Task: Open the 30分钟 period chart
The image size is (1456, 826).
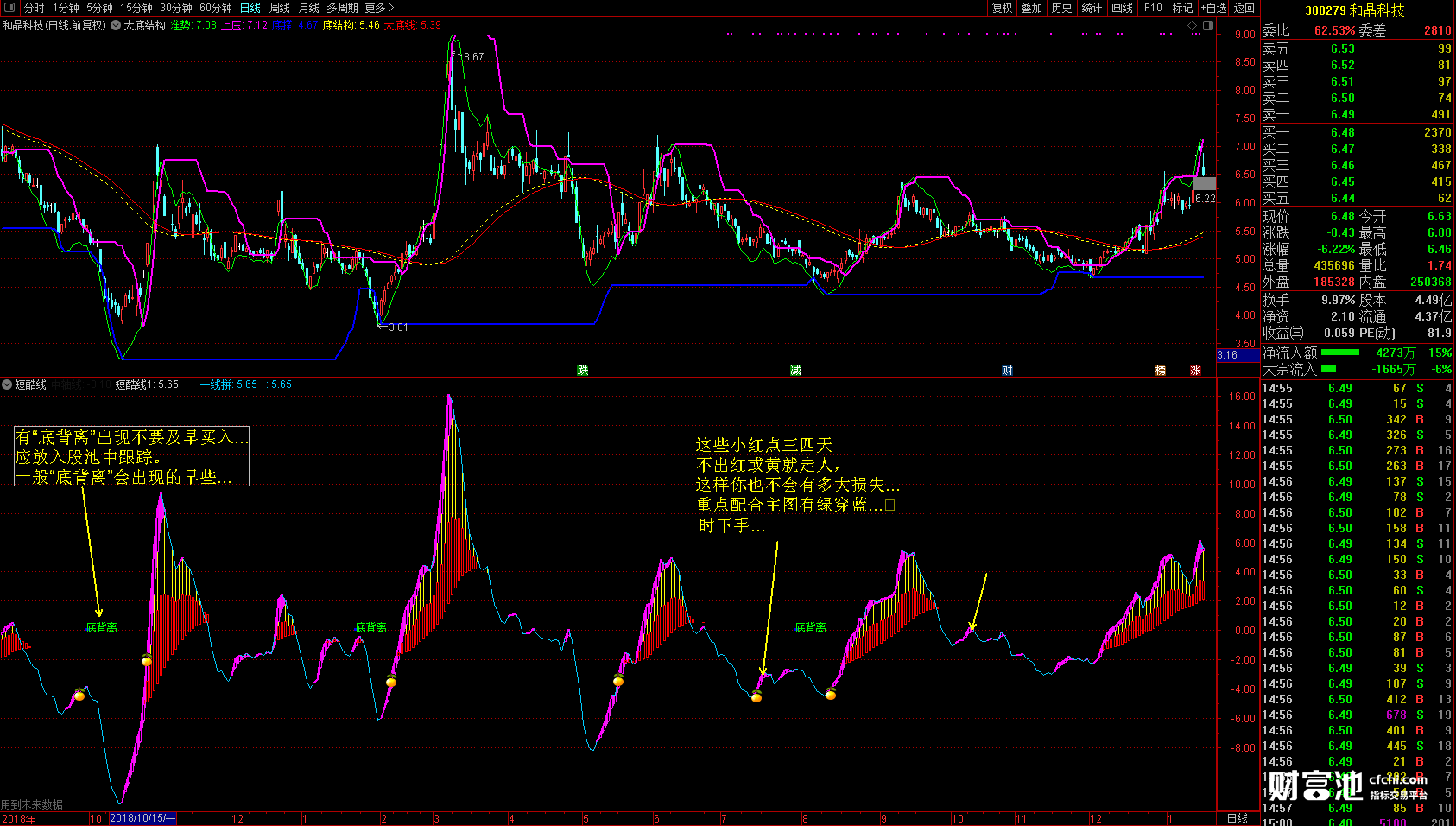Action: tap(175, 8)
